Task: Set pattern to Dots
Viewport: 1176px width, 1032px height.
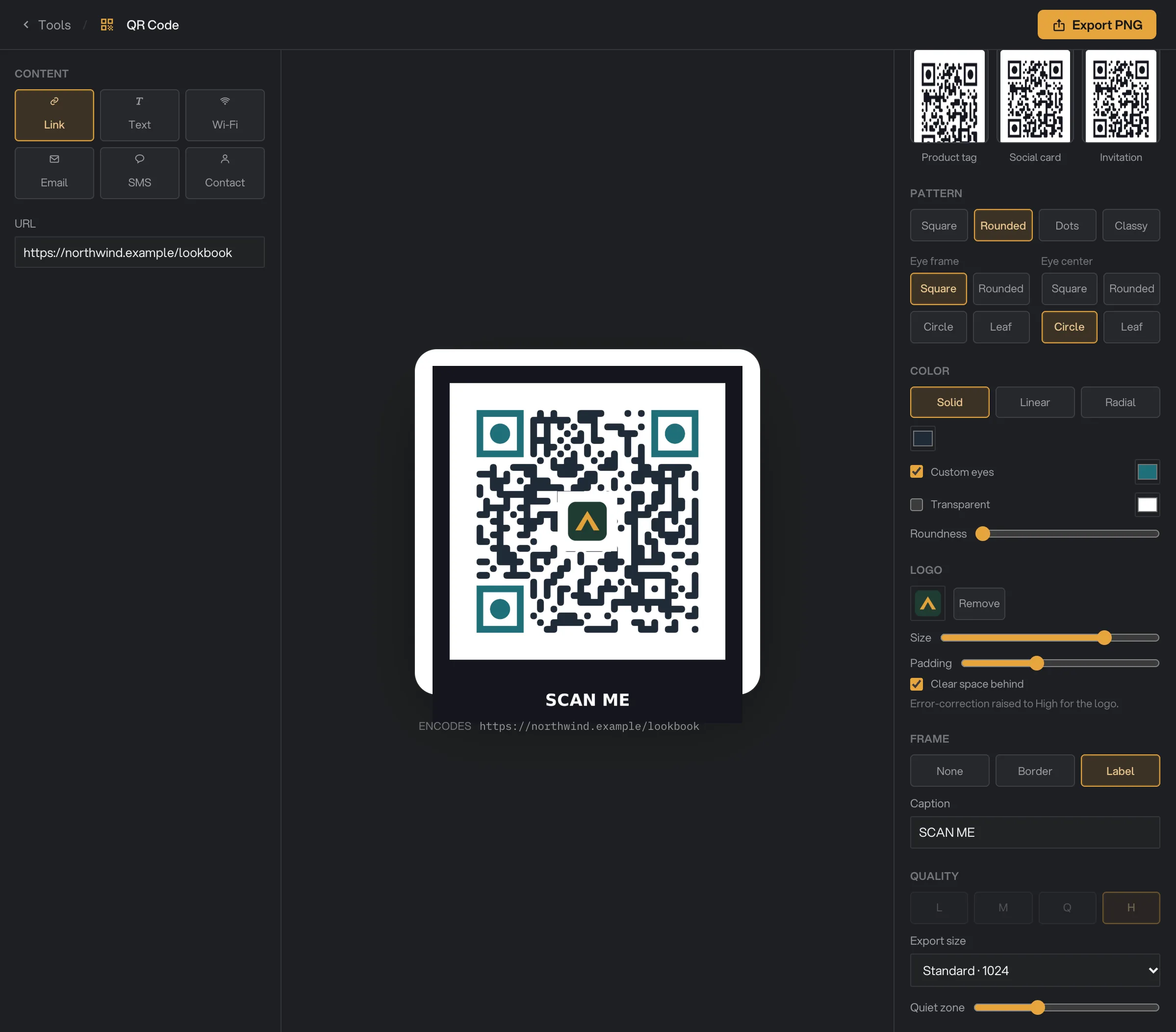Action: [x=1067, y=226]
